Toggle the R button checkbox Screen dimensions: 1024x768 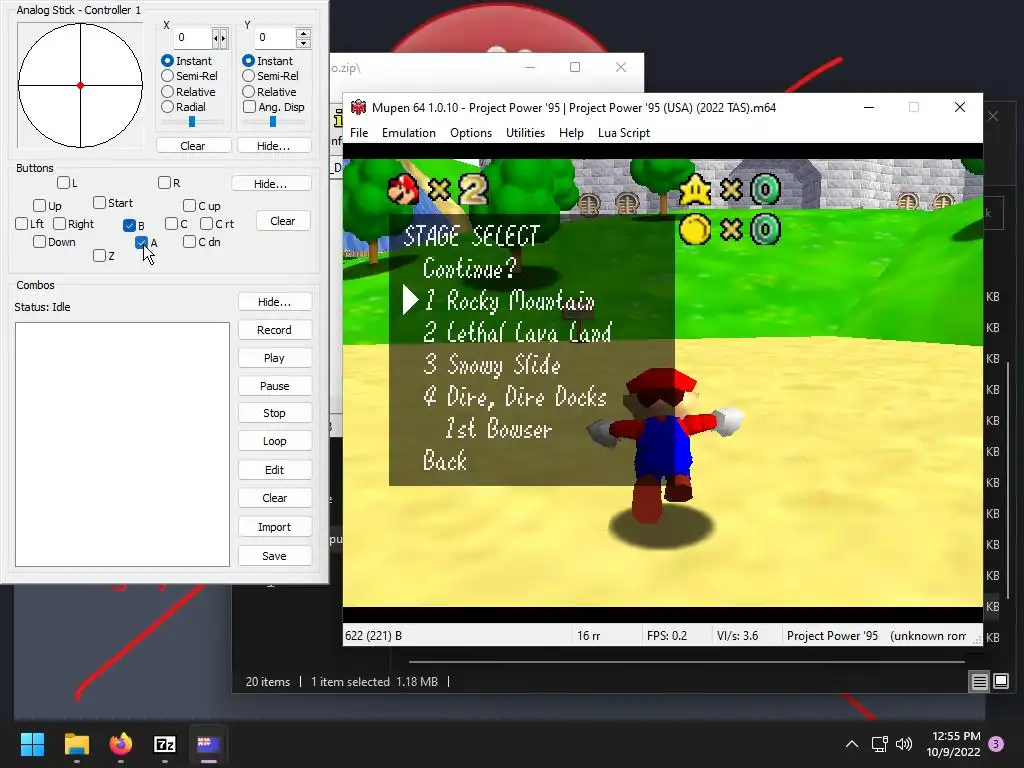point(165,183)
